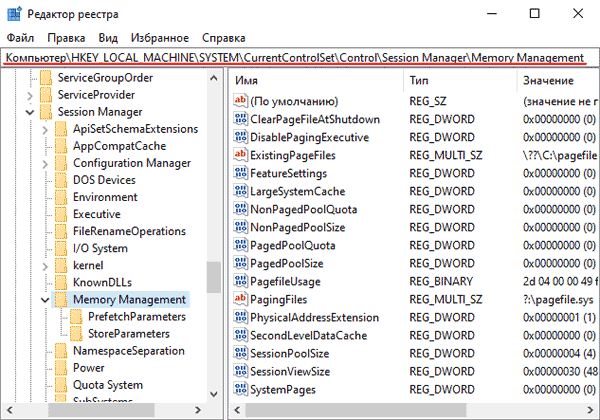This screenshot has height=420, width=600.
Task: Click tree pane horizontal scroll left arrow
Action: [10, 410]
